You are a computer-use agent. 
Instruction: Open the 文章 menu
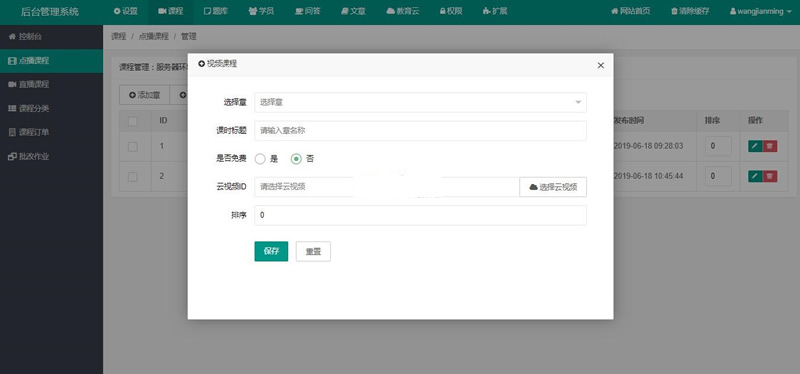pyautogui.click(x=353, y=11)
